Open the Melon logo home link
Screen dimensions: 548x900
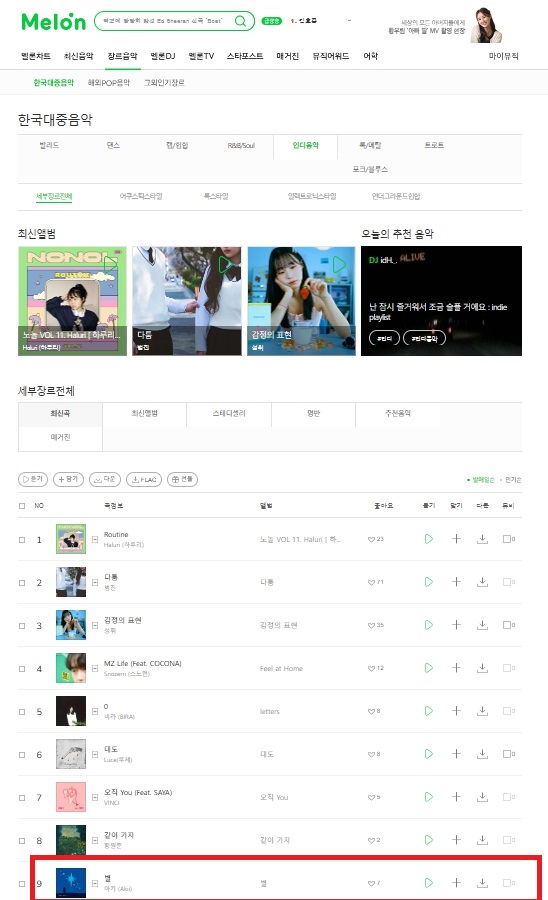pos(53,21)
